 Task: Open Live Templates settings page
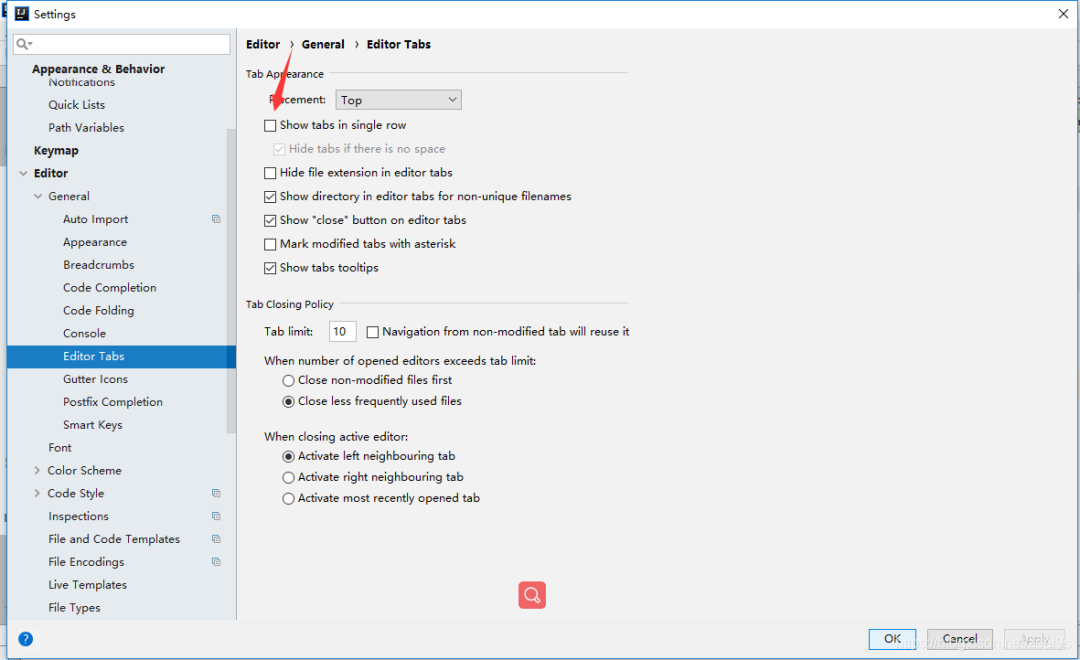(87, 584)
